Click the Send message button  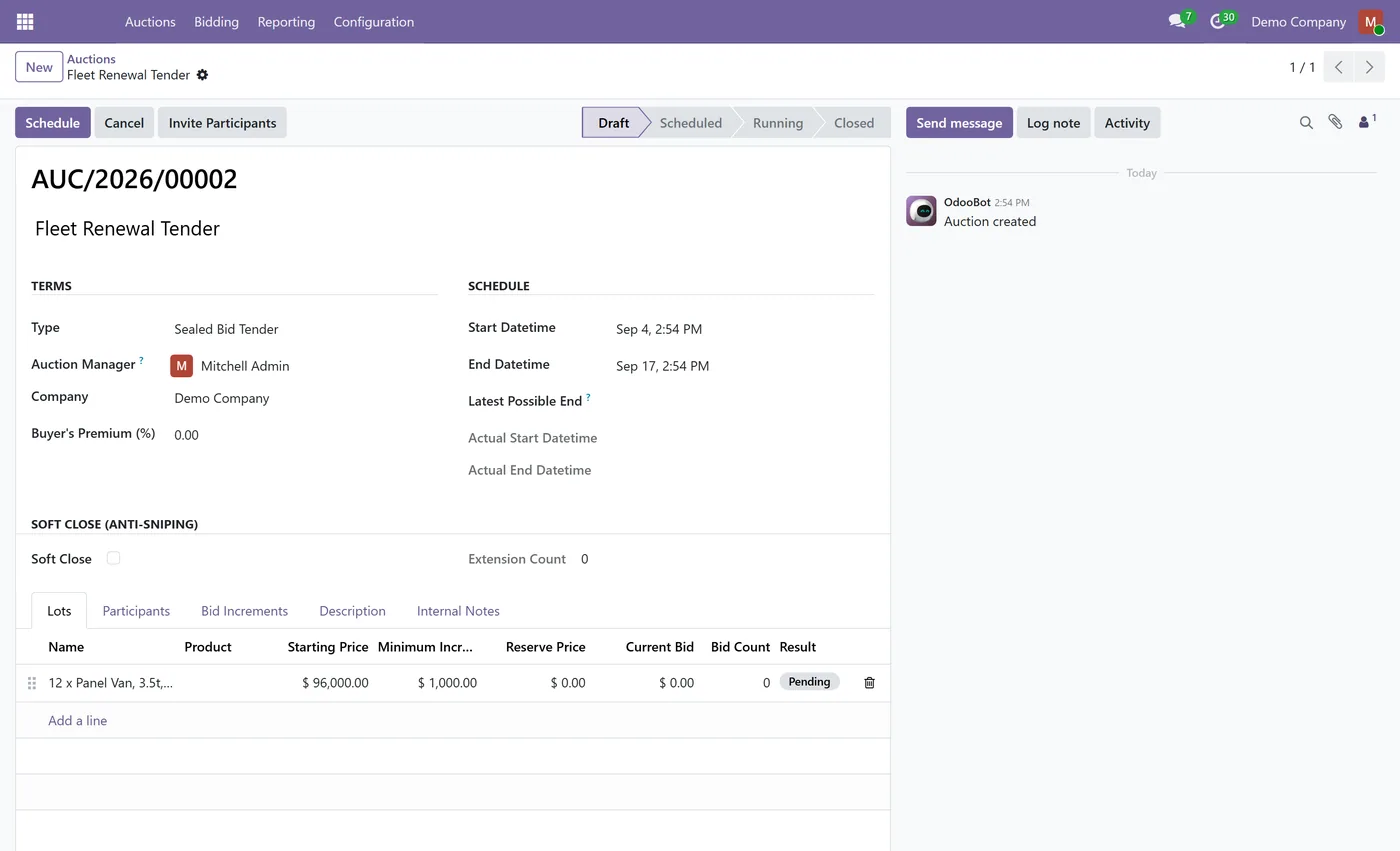click(x=959, y=123)
